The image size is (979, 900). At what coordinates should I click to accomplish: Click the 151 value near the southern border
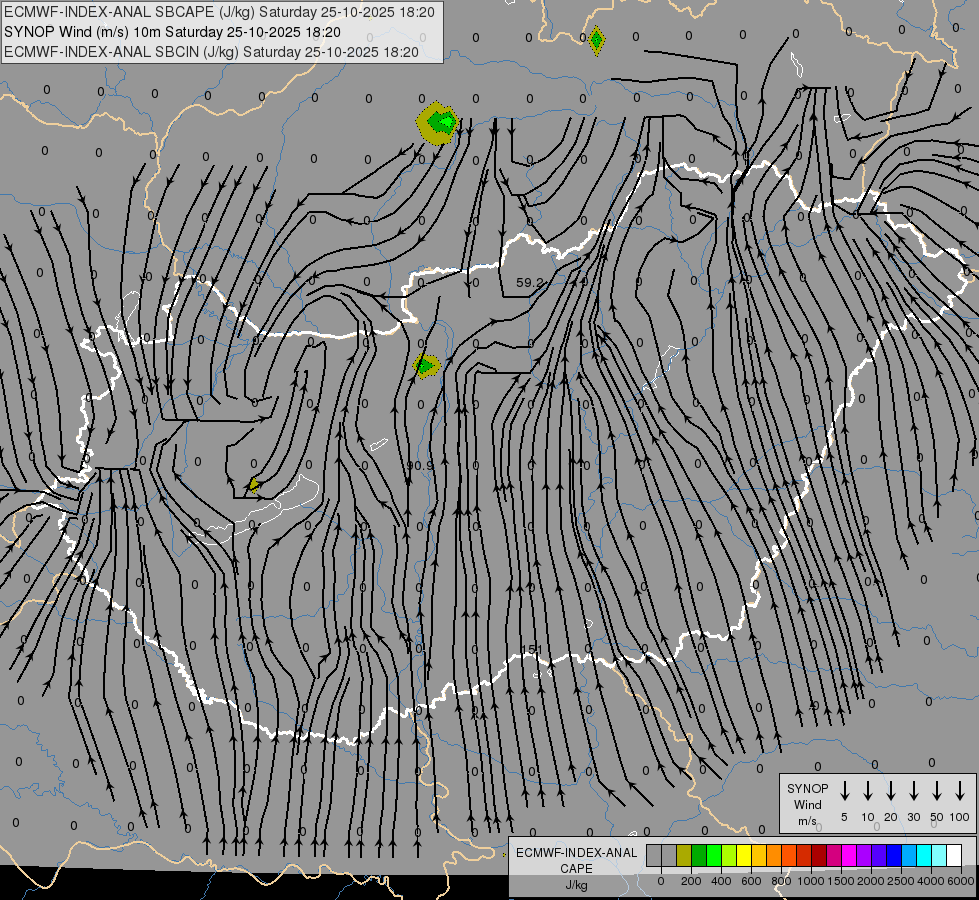531,650
